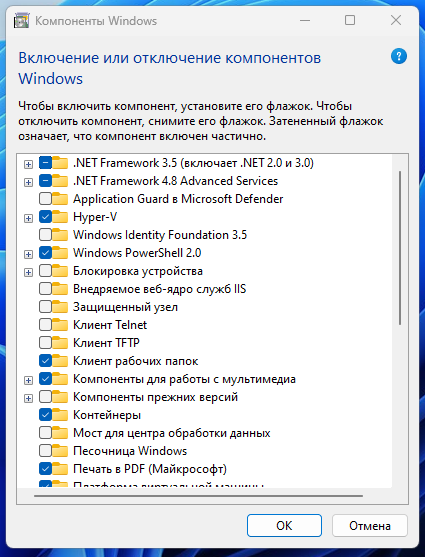Viewport: 425px width, 557px height.
Task: Expand Компоненты для работы с мультимедиа node
Action: point(28,380)
